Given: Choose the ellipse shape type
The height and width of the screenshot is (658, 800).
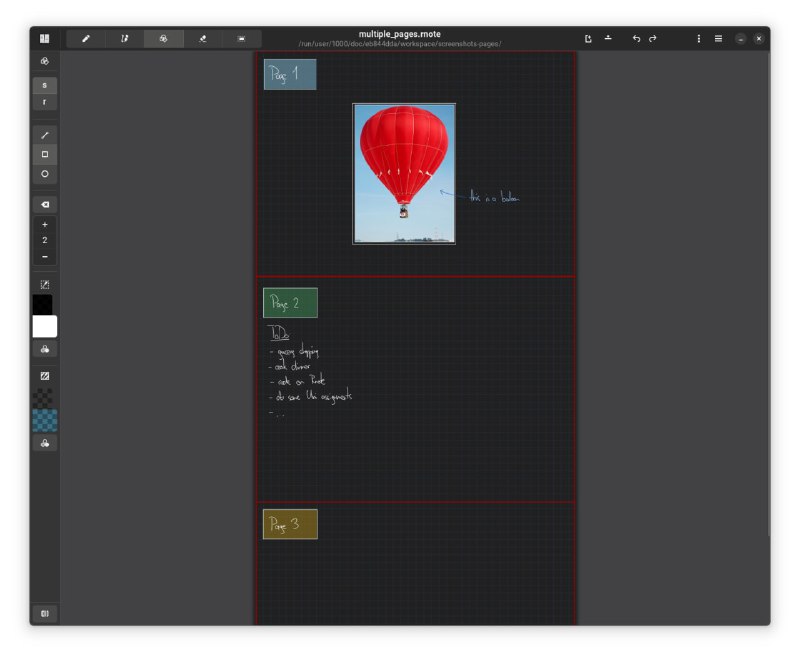Looking at the screenshot, I should pos(45,174).
